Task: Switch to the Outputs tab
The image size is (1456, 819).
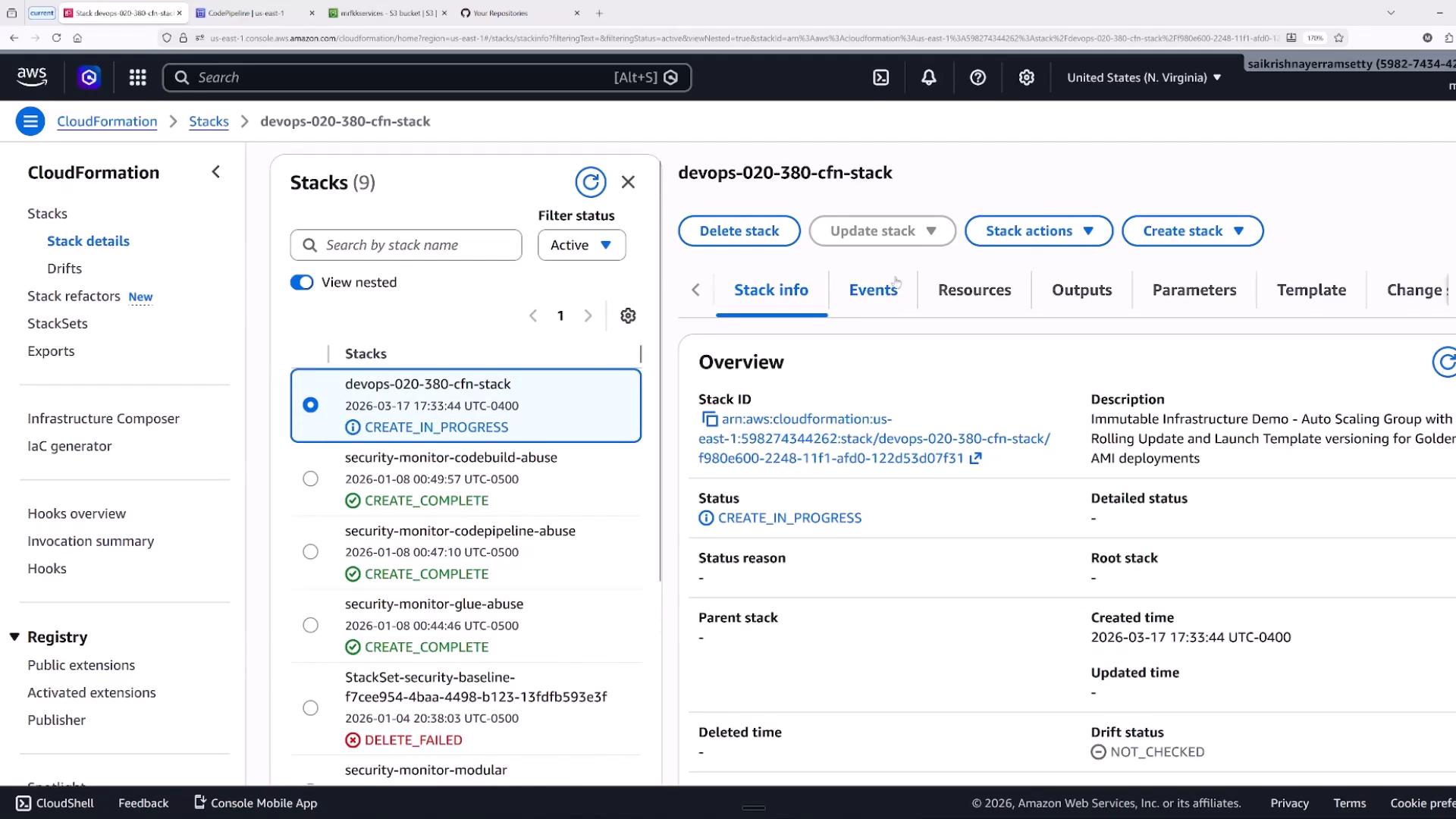Action: point(1081,290)
